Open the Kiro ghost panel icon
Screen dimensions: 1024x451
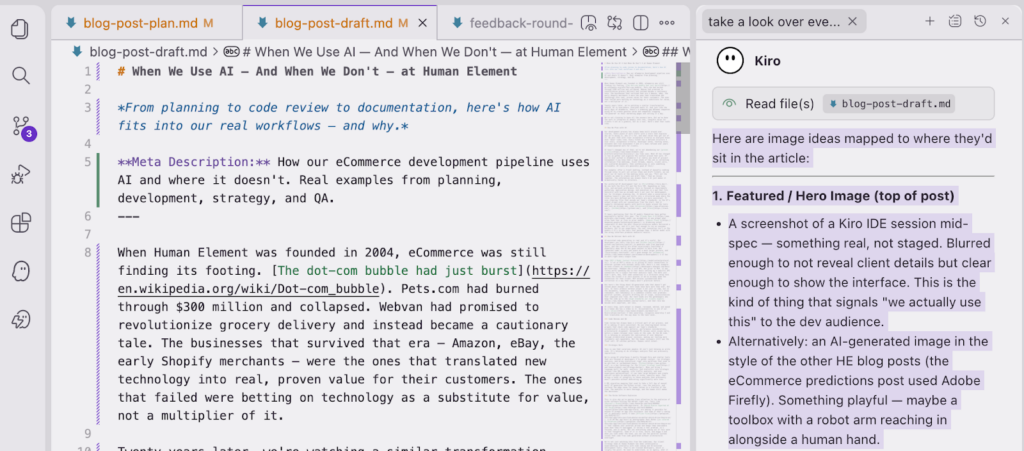(x=21, y=271)
